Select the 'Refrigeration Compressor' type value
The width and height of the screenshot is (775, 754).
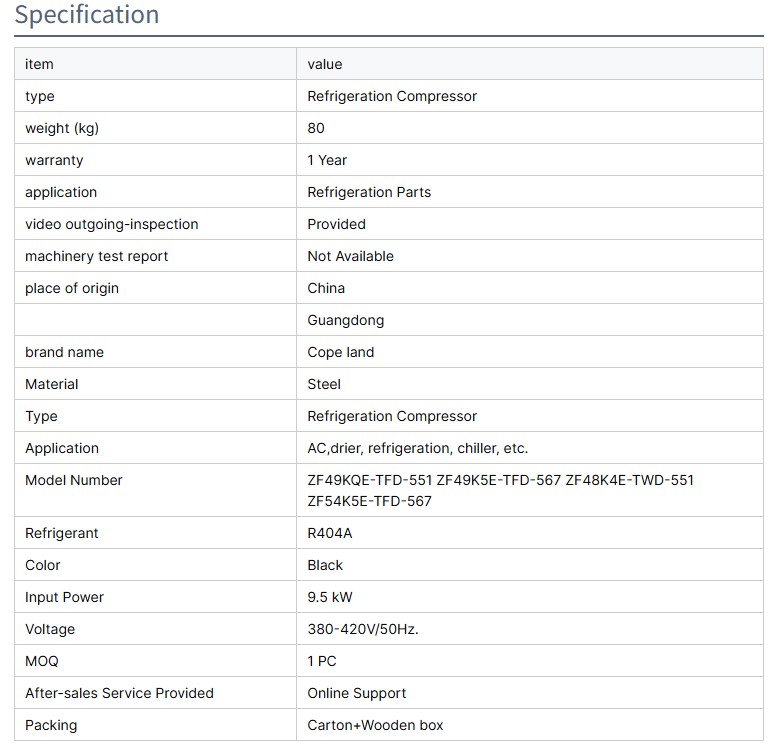point(392,96)
